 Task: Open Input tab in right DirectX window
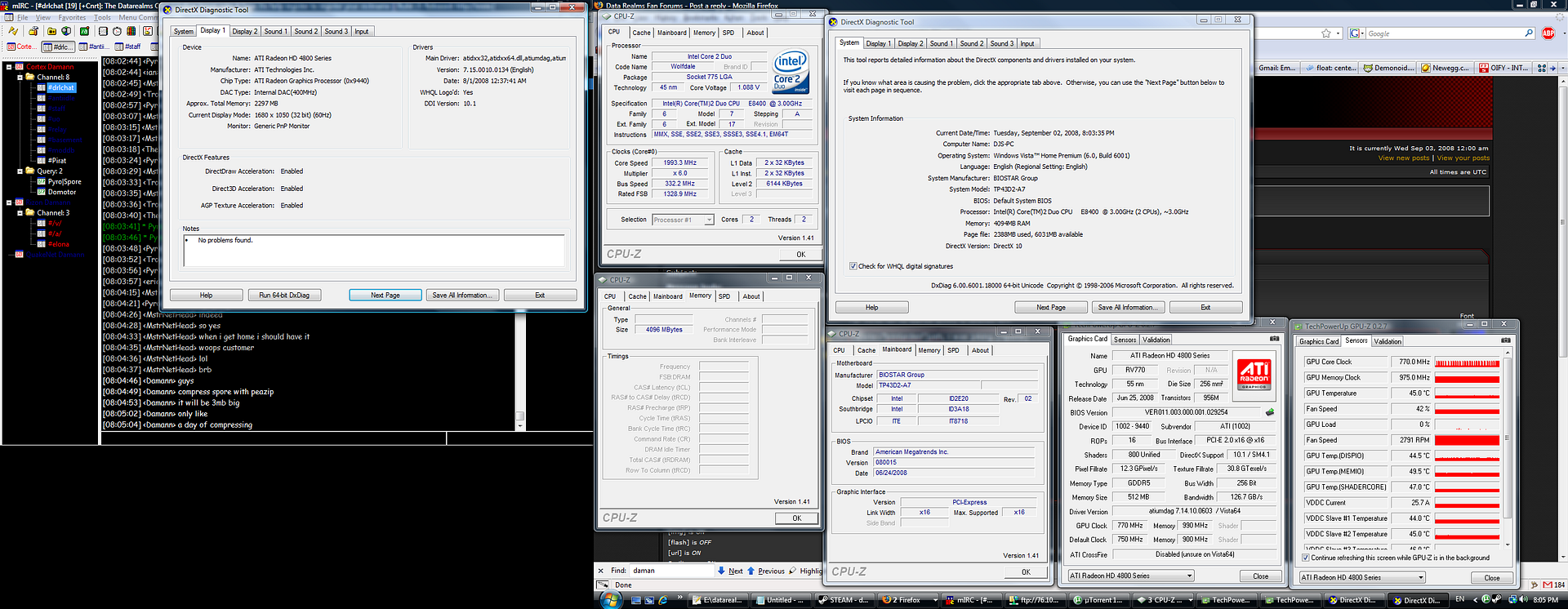[1027, 44]
